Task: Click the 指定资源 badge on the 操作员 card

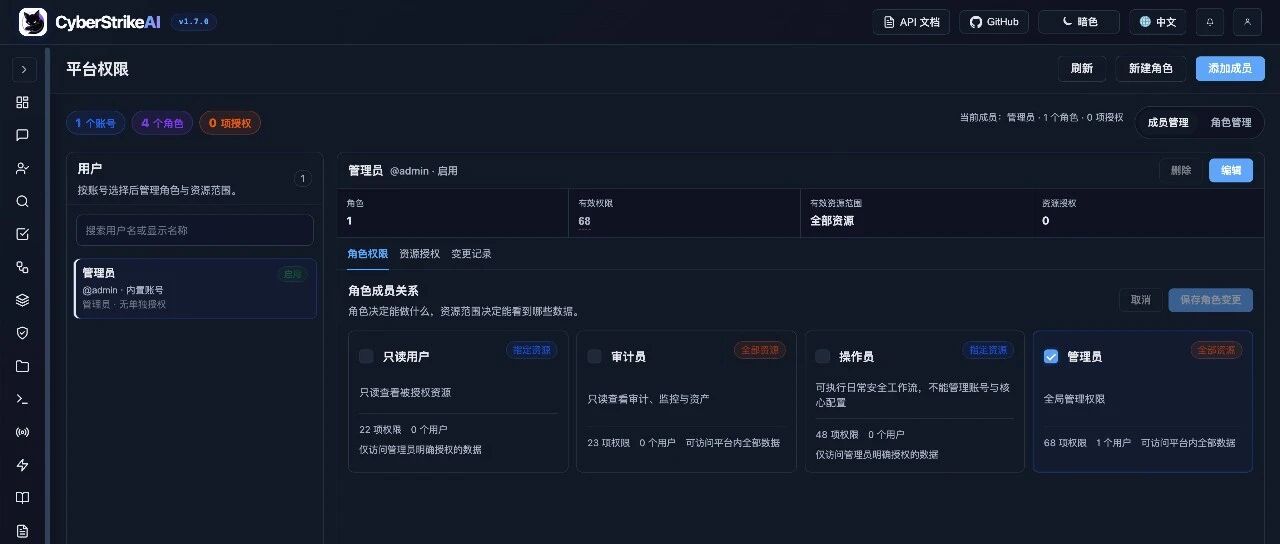Action: coord(988,351)
